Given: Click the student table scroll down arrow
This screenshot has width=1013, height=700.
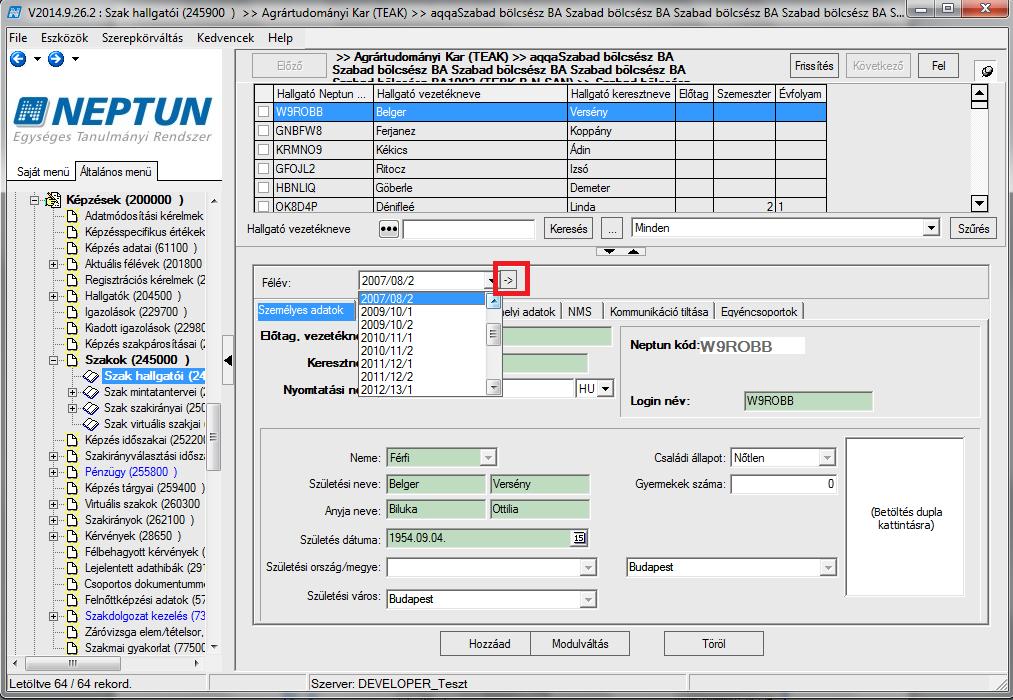Looking at the screenshot, I should coord(979,204).
